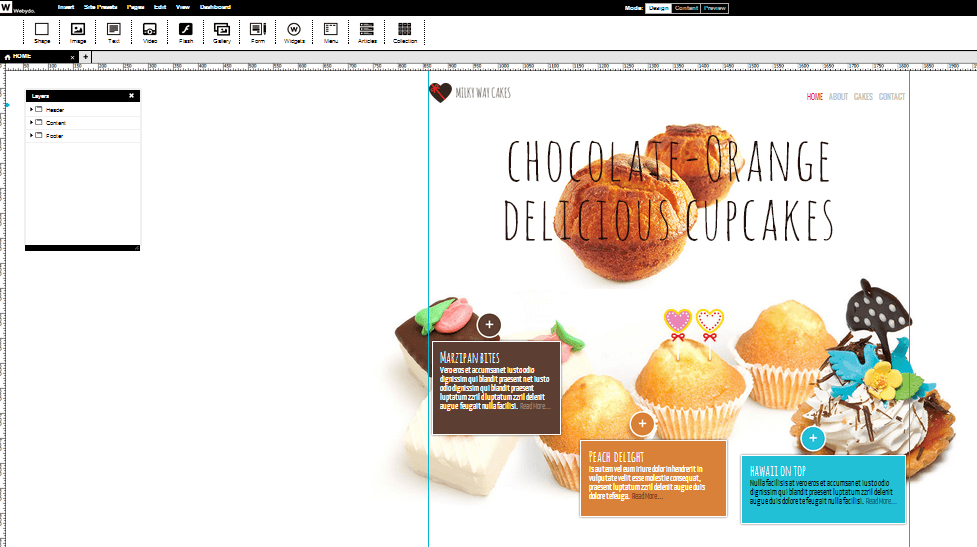Switch to Preview mode
977x547 pixels.
click(x=715, y=8)
